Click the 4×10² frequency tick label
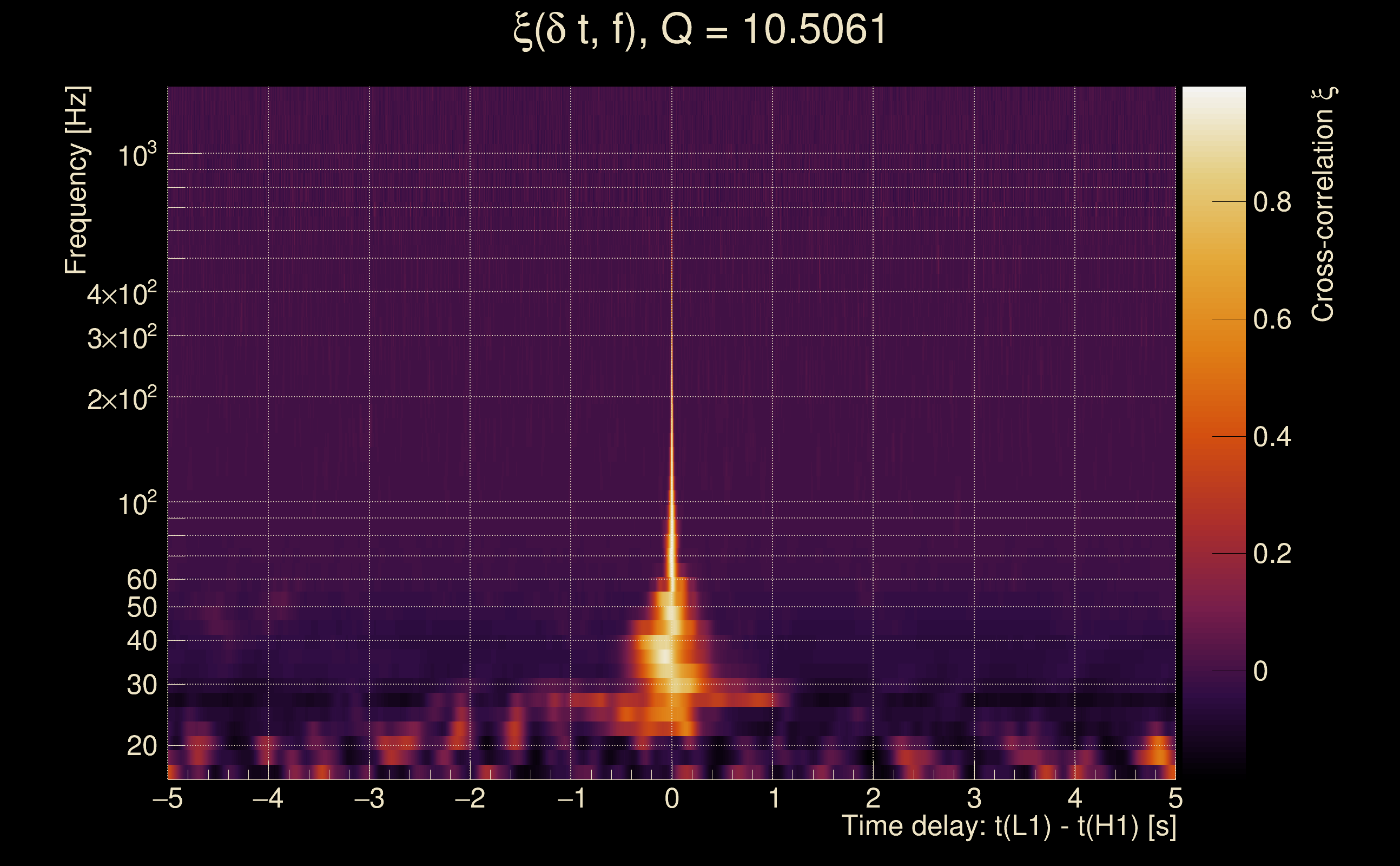This screenshot has width=1400, height=866. pos(121,294)
